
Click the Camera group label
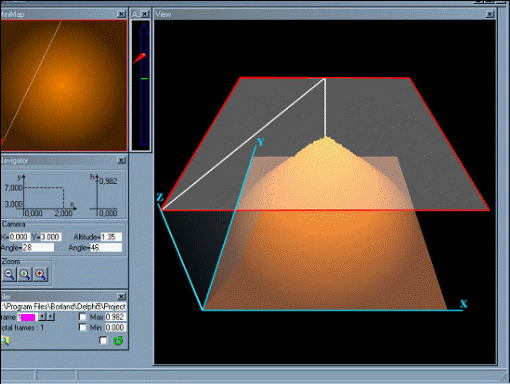13,224
